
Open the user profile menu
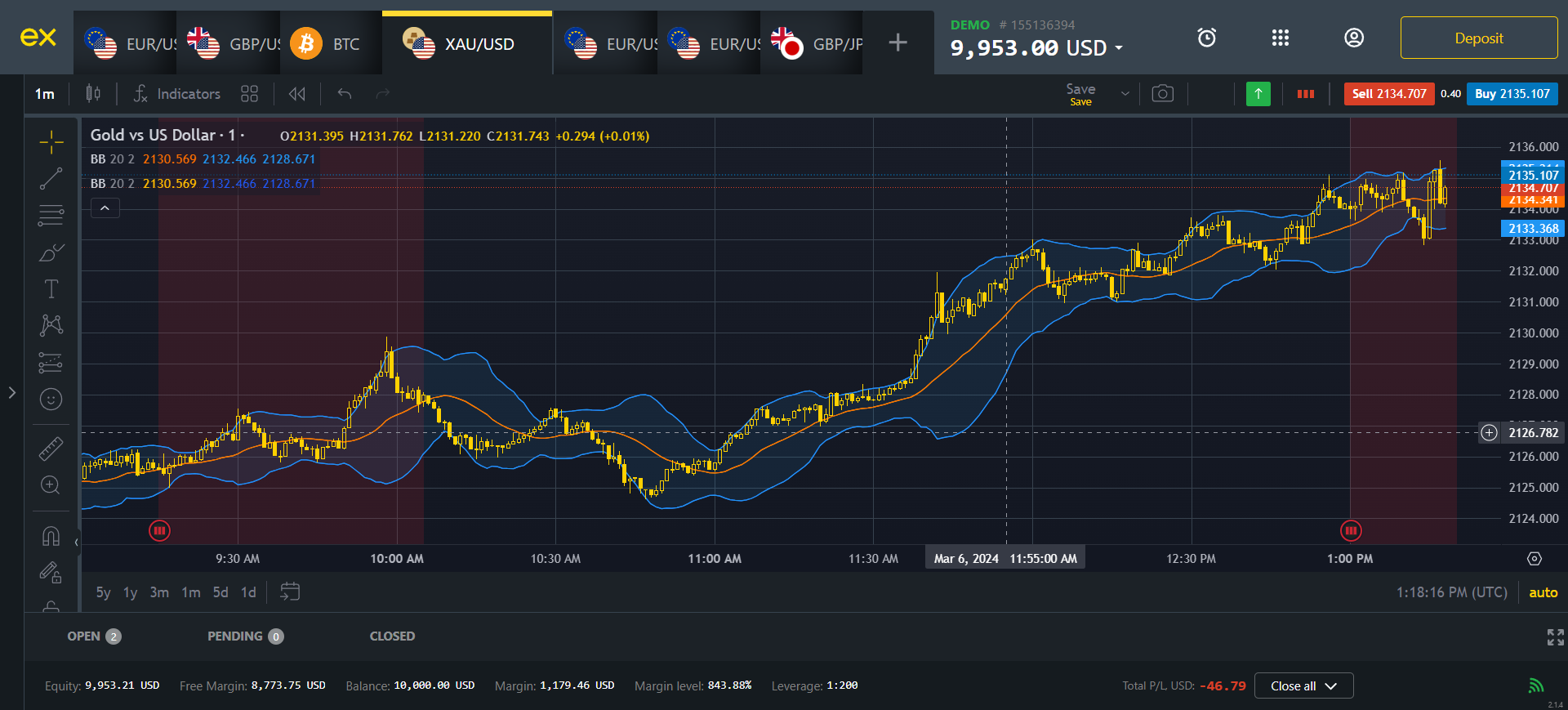point(1354,38)
